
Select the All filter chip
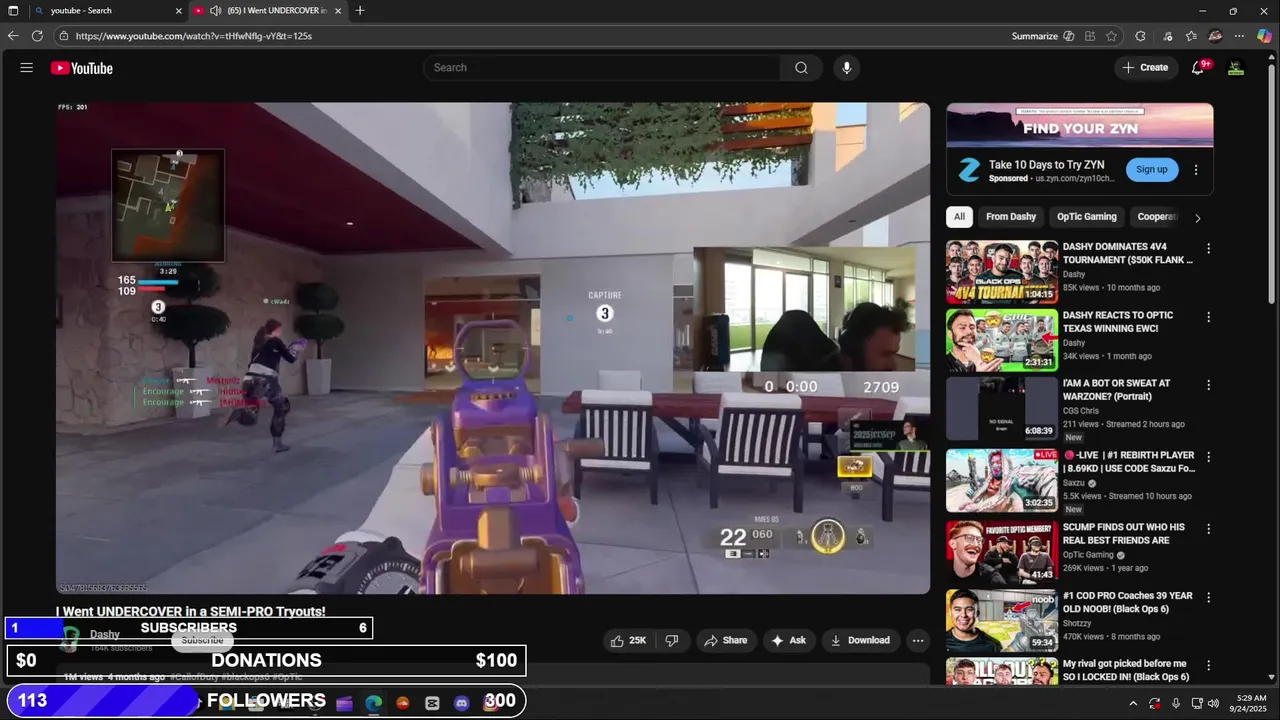(x=959, y=217)
